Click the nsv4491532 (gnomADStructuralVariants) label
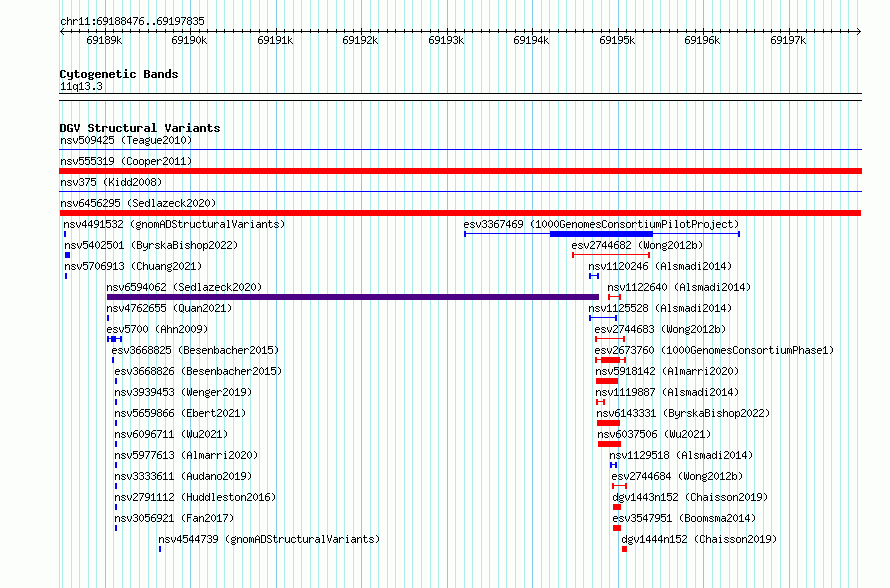 pyautogui.click(x=174, y=224)
